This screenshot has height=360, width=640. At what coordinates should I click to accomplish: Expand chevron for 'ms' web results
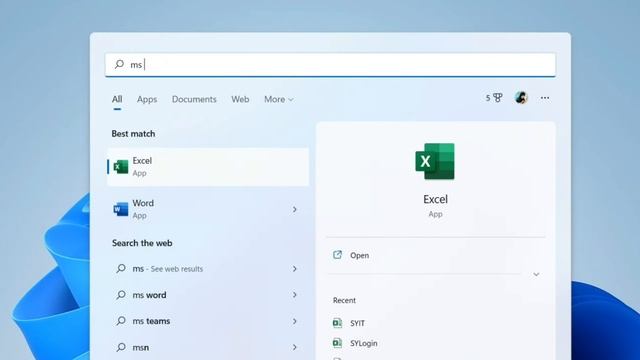tap(295, 269)
